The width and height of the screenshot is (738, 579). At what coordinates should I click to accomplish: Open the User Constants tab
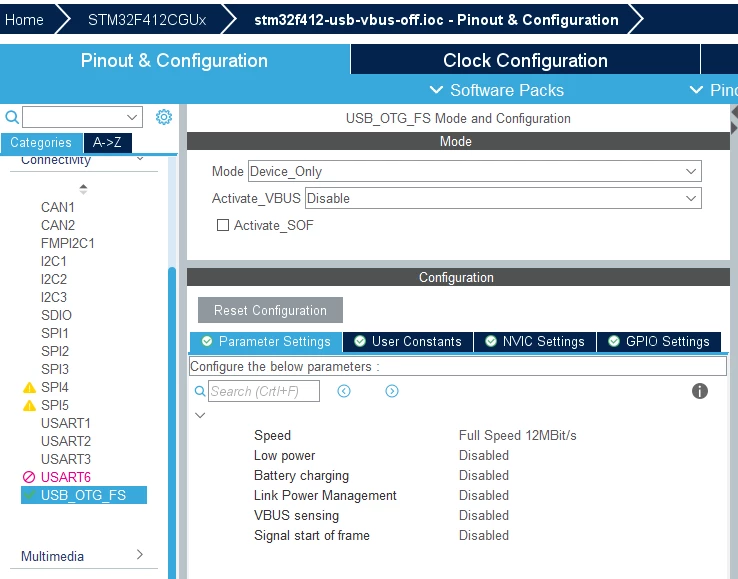point(408,341)
